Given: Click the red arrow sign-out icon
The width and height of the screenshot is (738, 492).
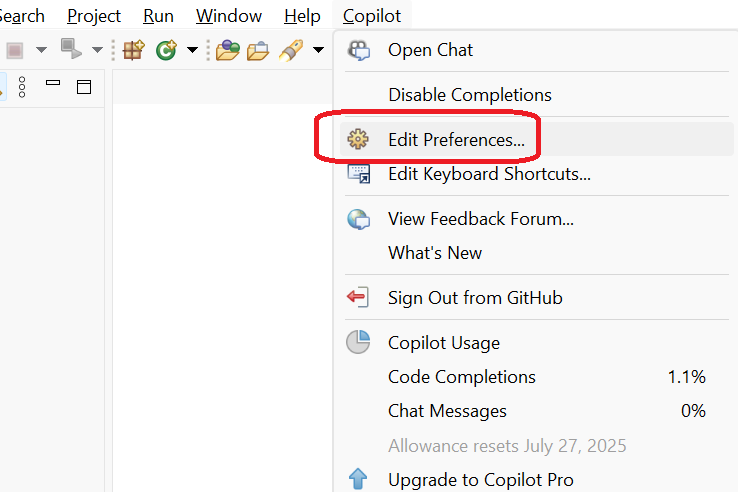Looking at the screenshot, I should 358,297.
